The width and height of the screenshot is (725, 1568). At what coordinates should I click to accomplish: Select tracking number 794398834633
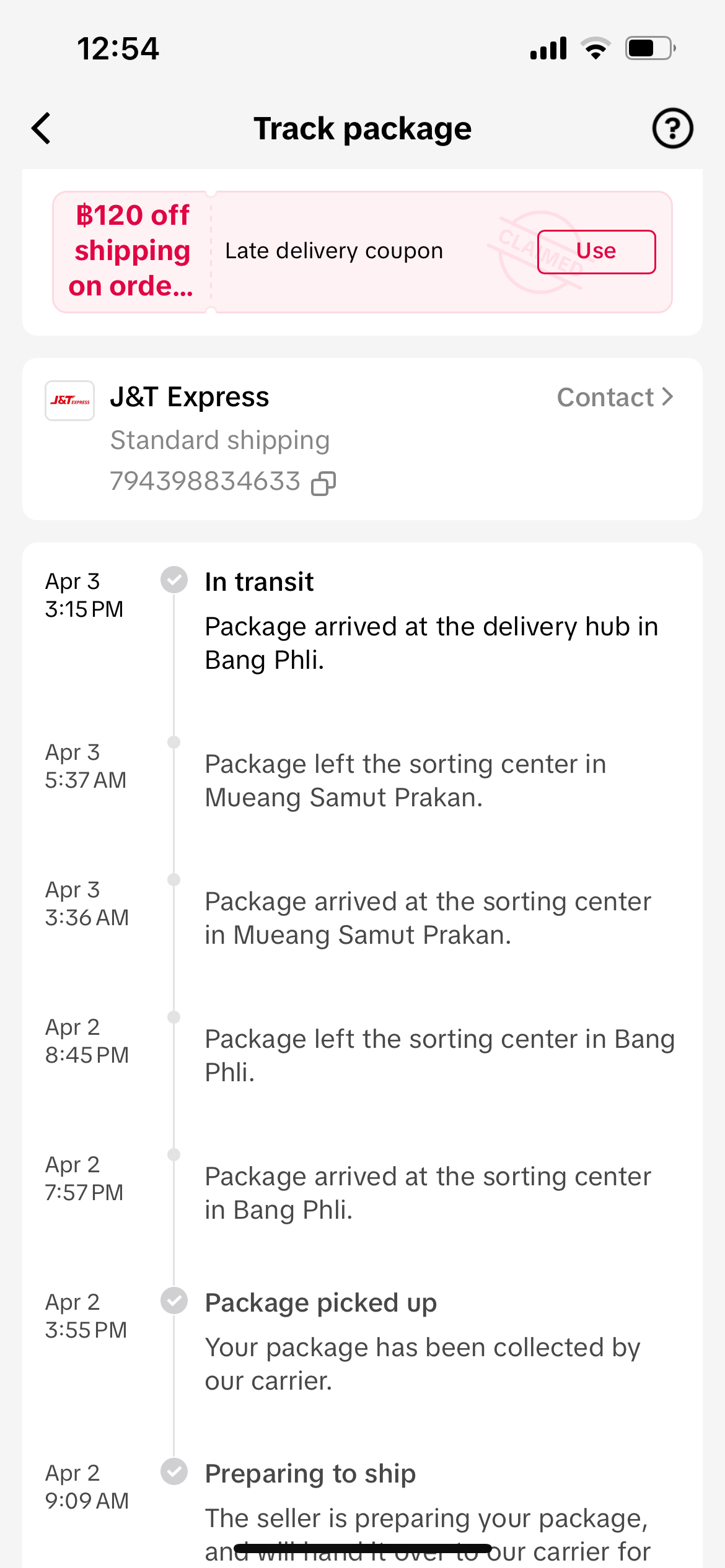(x=205, y=481)
